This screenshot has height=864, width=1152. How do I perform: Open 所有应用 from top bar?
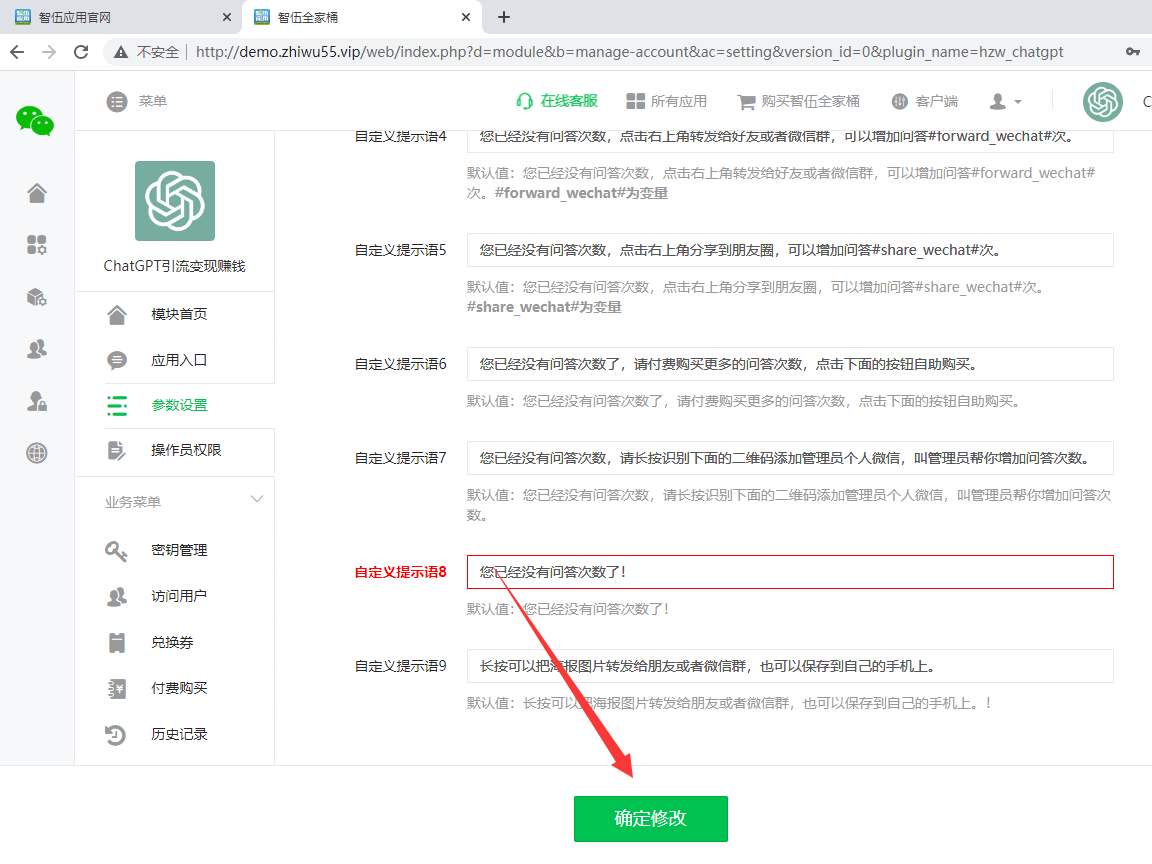point(666,101)
